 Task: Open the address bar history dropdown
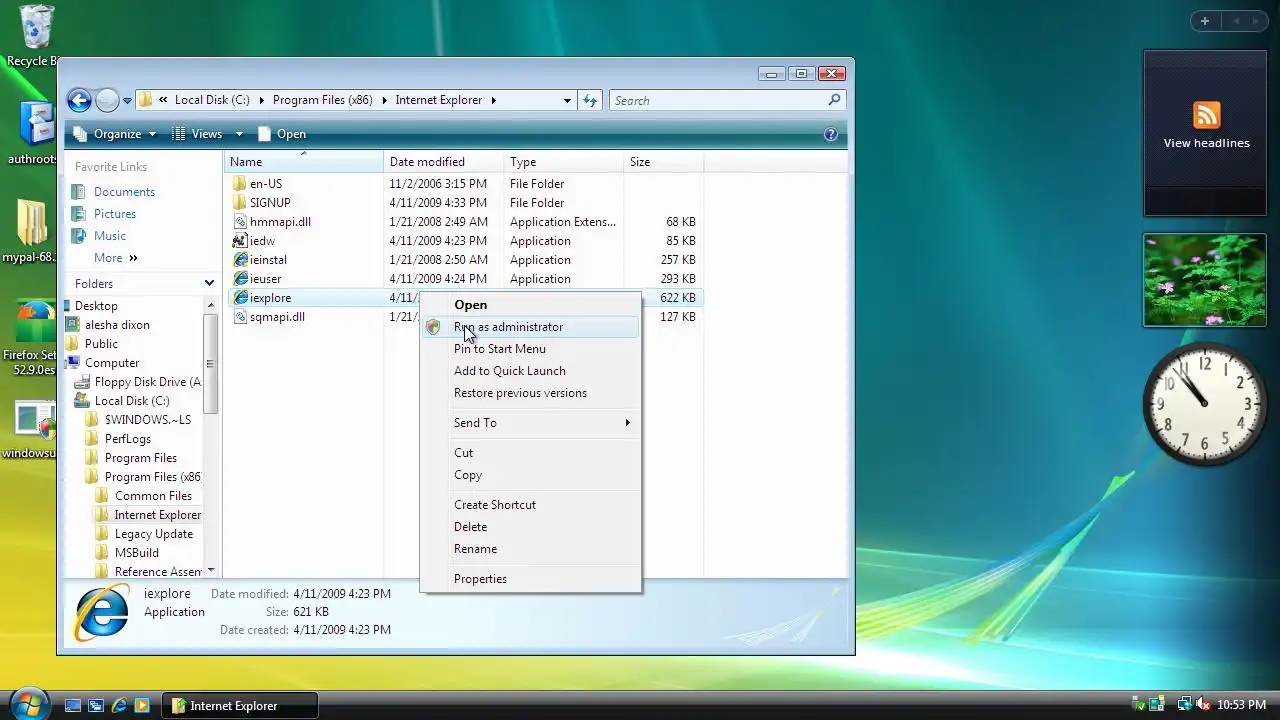[x=567, y=100]
